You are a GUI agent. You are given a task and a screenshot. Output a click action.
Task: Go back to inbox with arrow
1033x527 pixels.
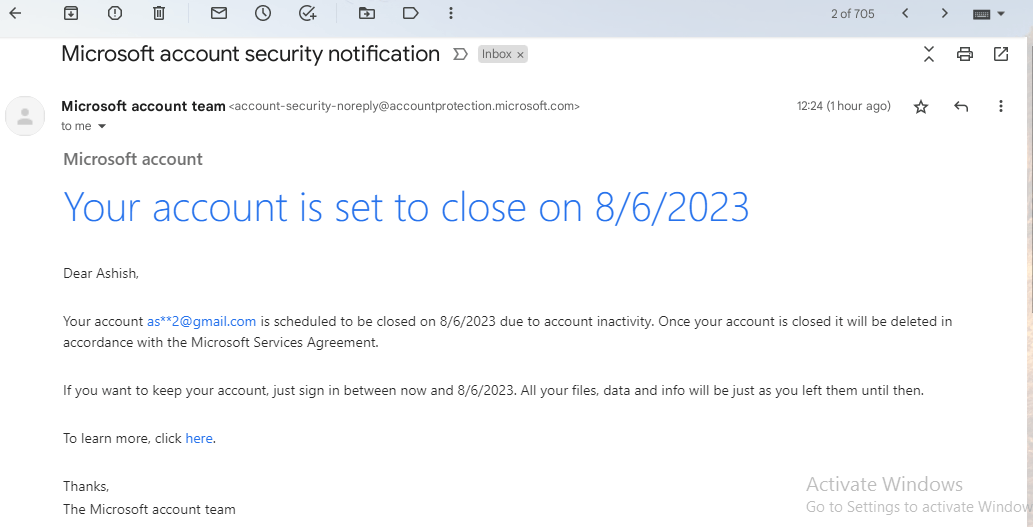pyautogui.click(x=15, y=13)
